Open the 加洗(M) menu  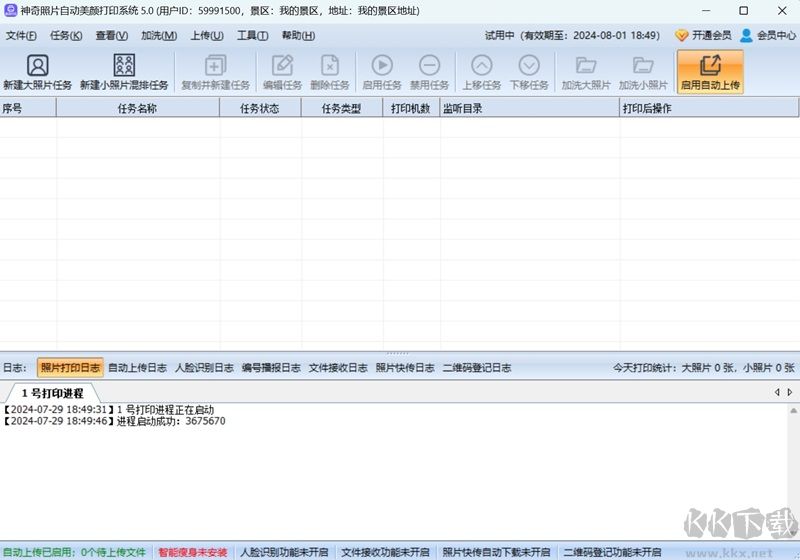[x=159, y=36]
